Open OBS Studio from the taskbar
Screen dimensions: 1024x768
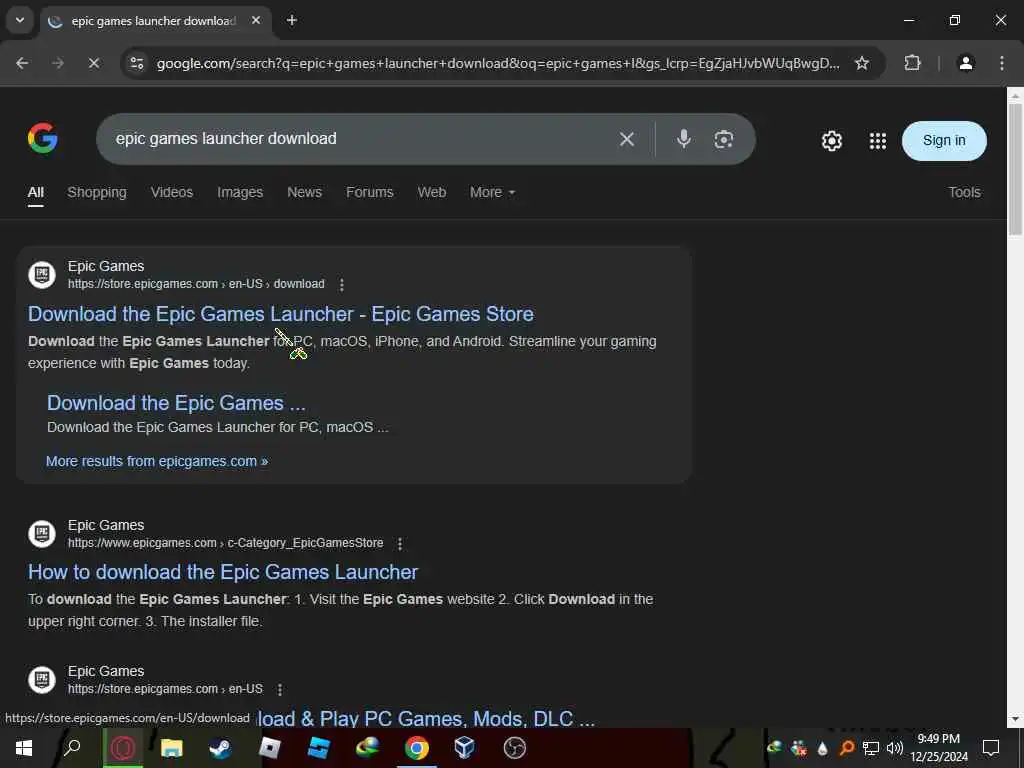tap(515, 748)
